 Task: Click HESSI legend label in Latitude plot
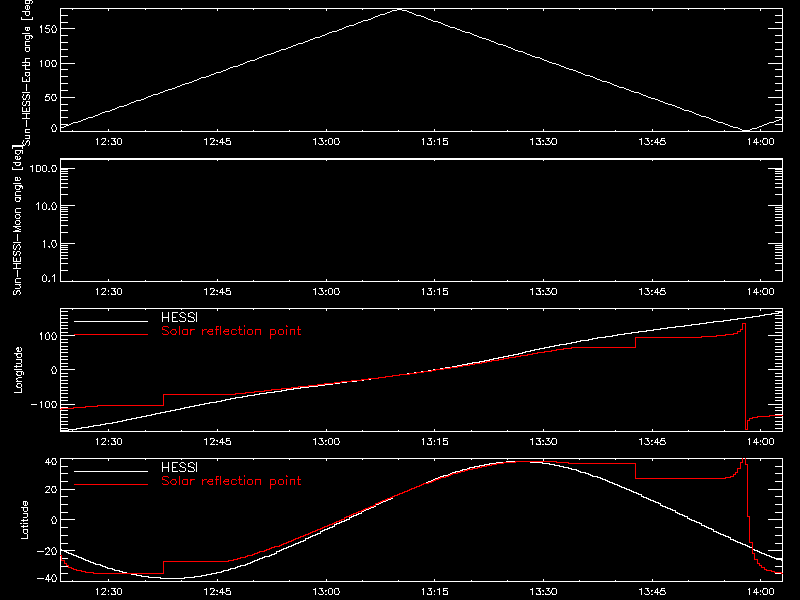[x=179, y=467]
